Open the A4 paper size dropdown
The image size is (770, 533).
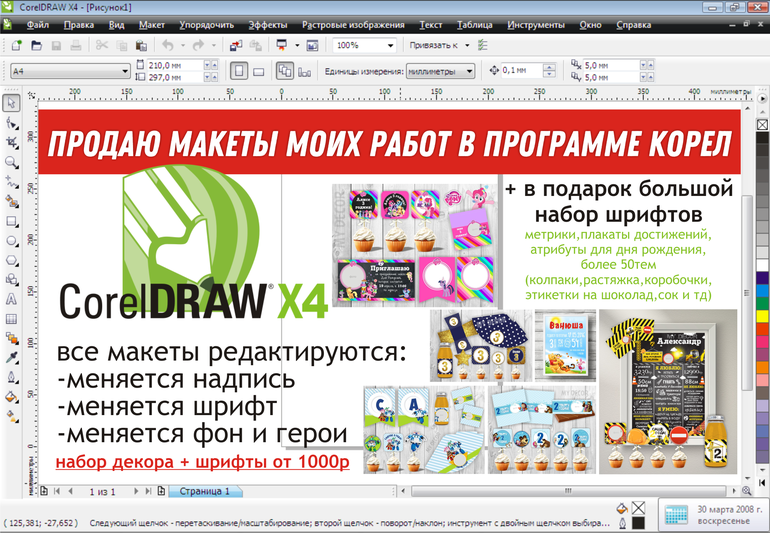coord(125,71)
